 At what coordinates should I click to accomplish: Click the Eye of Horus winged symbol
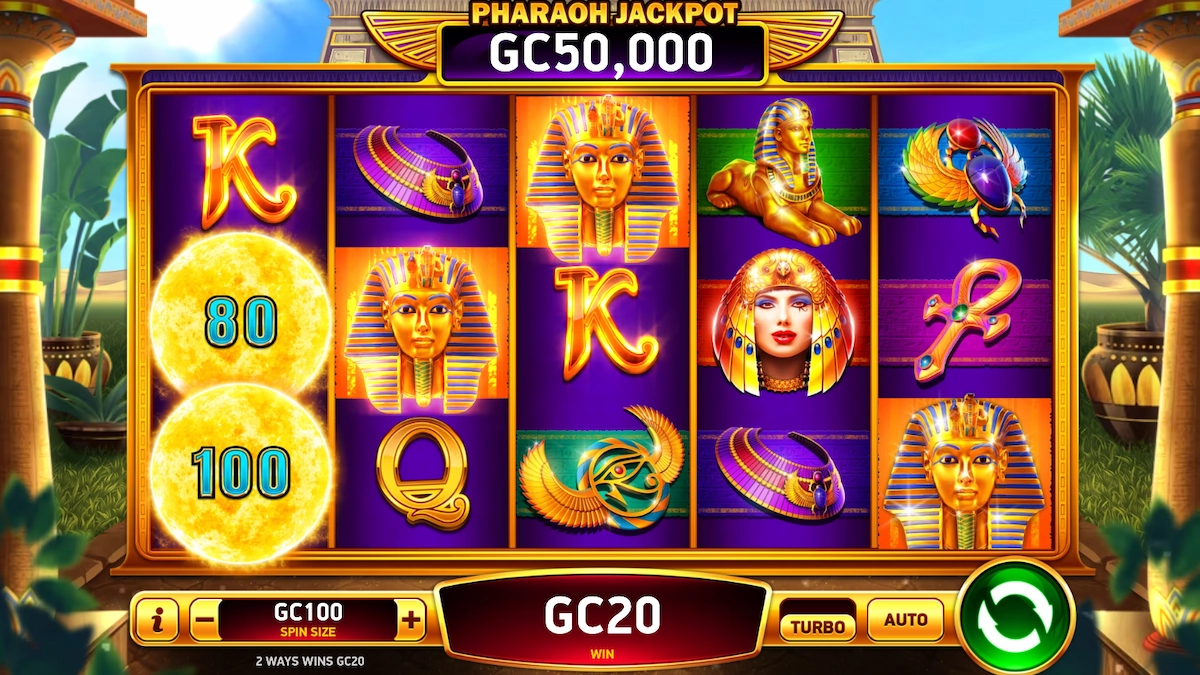(x=602, y=470)
